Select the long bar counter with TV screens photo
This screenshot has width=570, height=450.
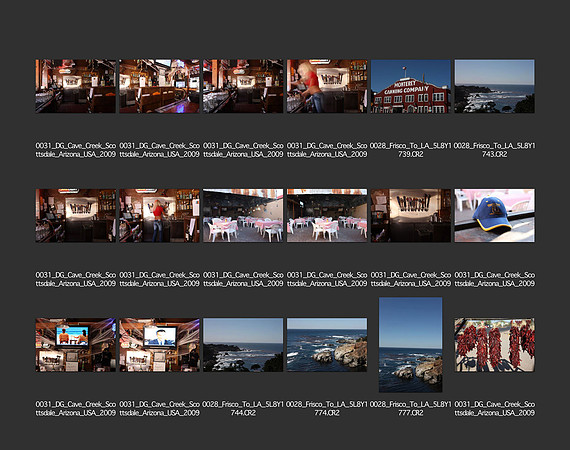[x=159, y=86]
